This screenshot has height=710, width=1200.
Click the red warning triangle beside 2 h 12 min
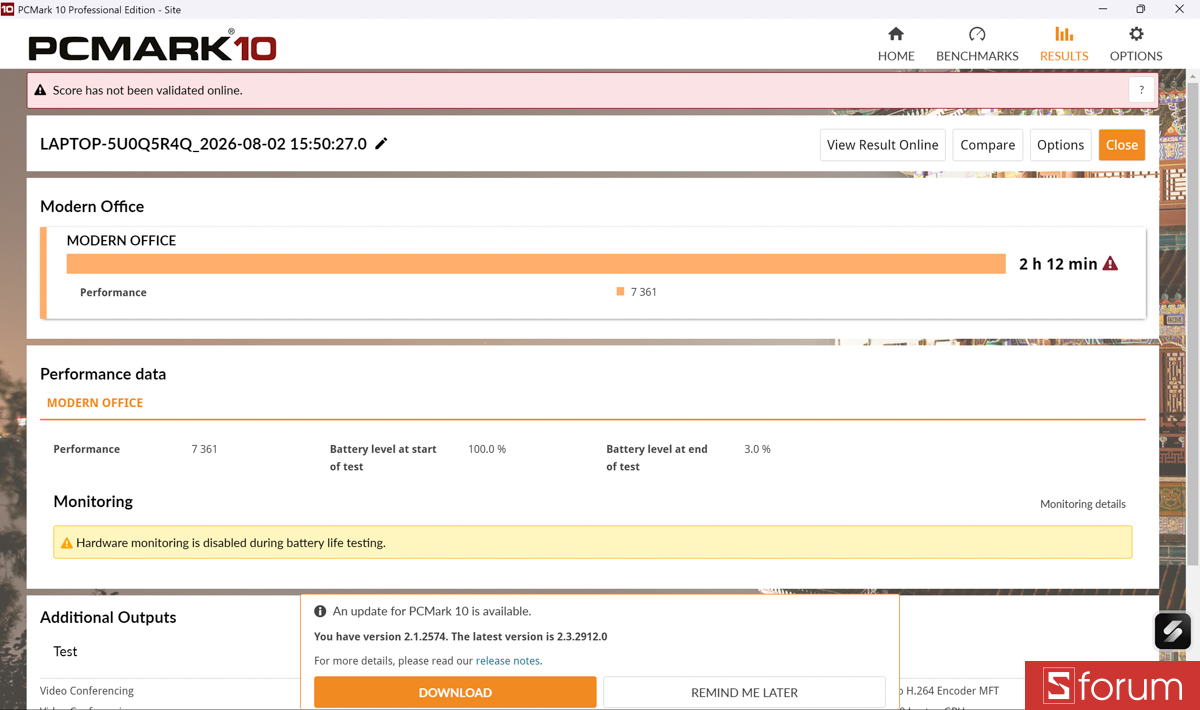pyautogui.click(x=1110, y=264)
